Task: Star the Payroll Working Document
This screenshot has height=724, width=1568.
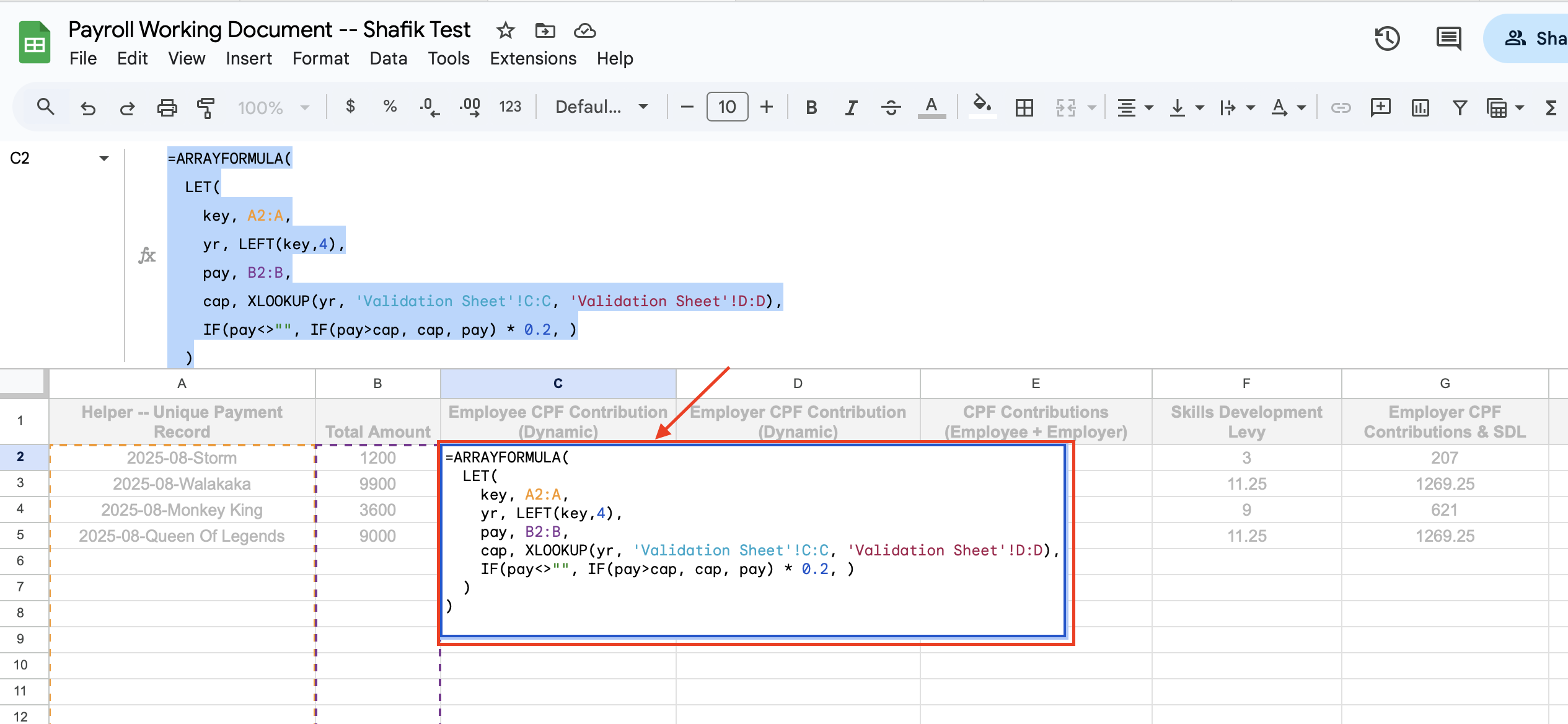Action: click(506, 30)
